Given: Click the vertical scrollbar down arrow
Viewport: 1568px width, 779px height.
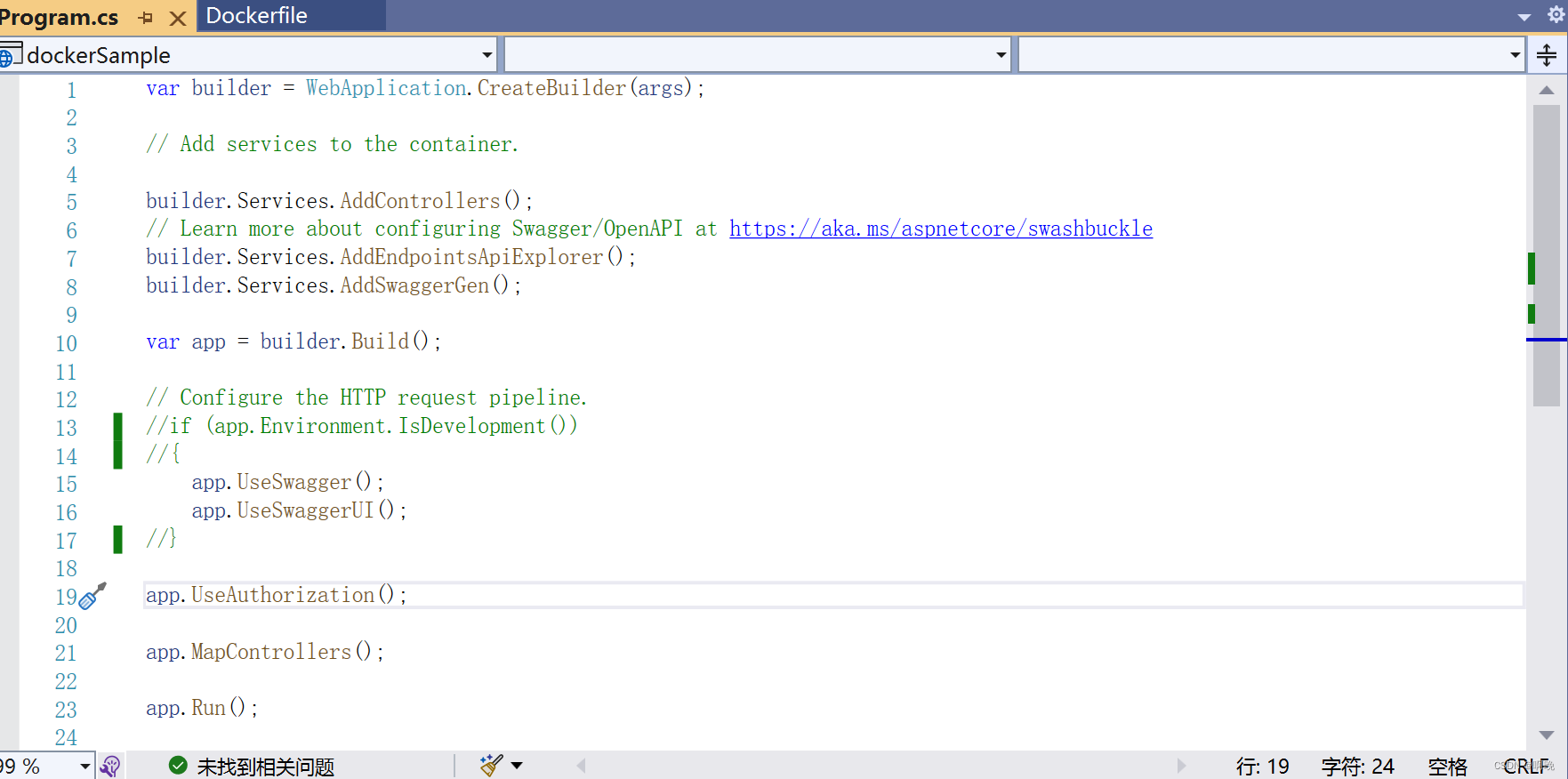Looking at the screenshot, I should [1547, 735].
